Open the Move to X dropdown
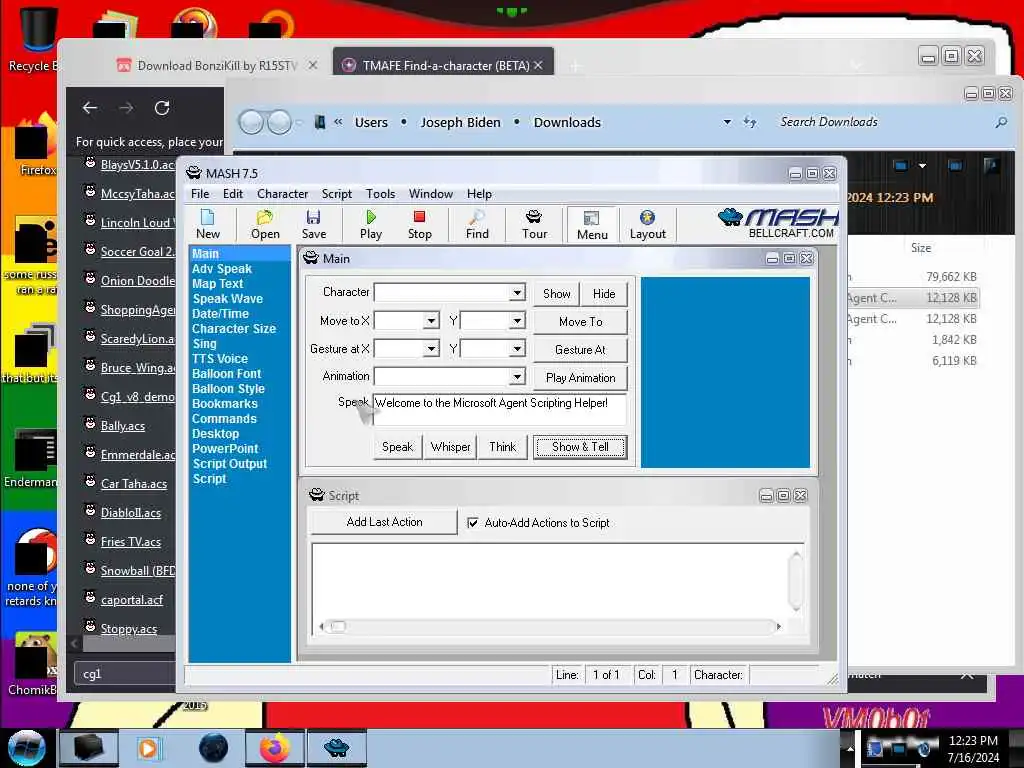Viewport: 1024px width, 768px height. coord(430,321)
